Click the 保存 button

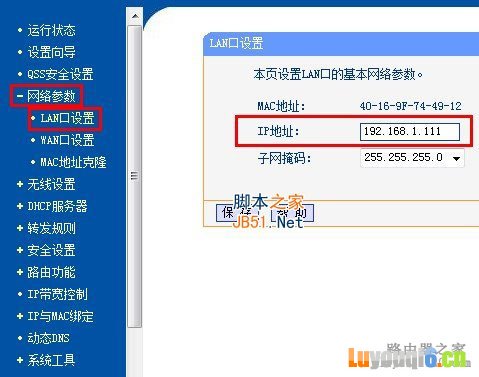point(237,212)
